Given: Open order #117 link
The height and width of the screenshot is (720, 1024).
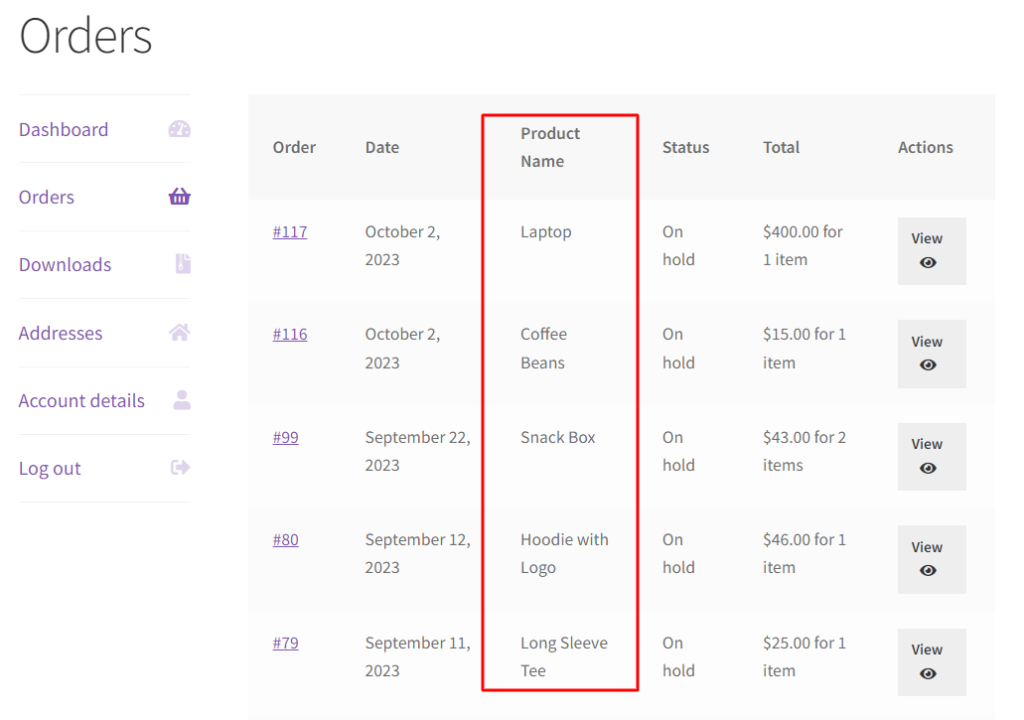Looking at the screenshot, I should click(290, 232).
